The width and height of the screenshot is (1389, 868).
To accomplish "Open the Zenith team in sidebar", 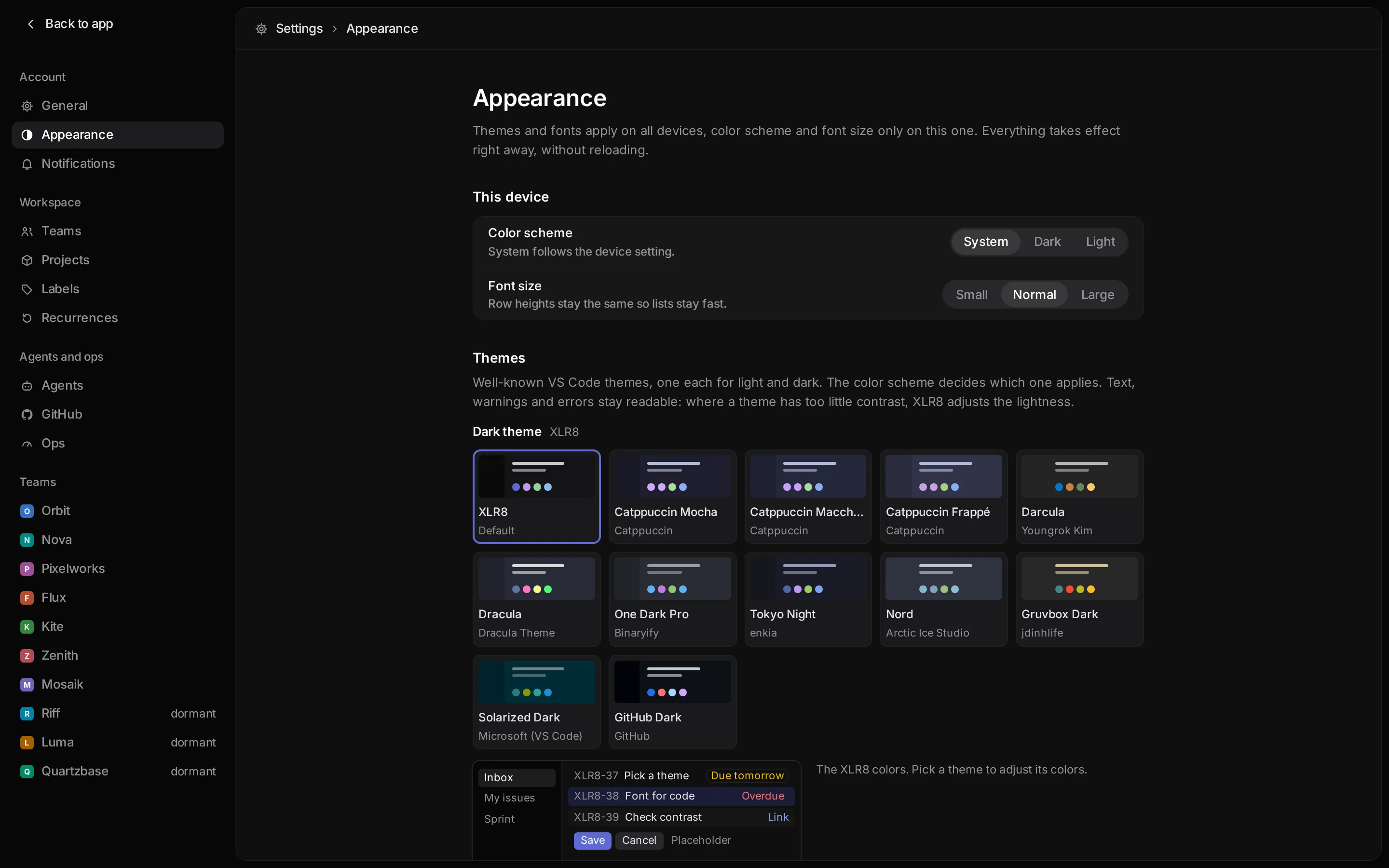I will [x=118, y=656].
